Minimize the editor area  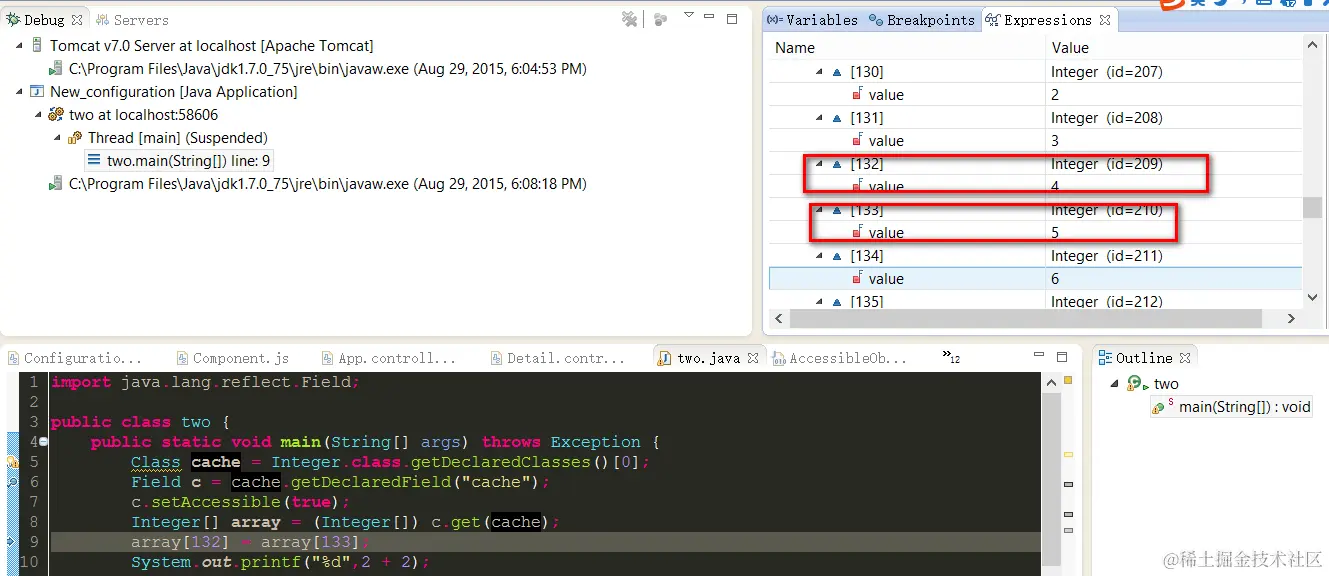(1041, 355)
